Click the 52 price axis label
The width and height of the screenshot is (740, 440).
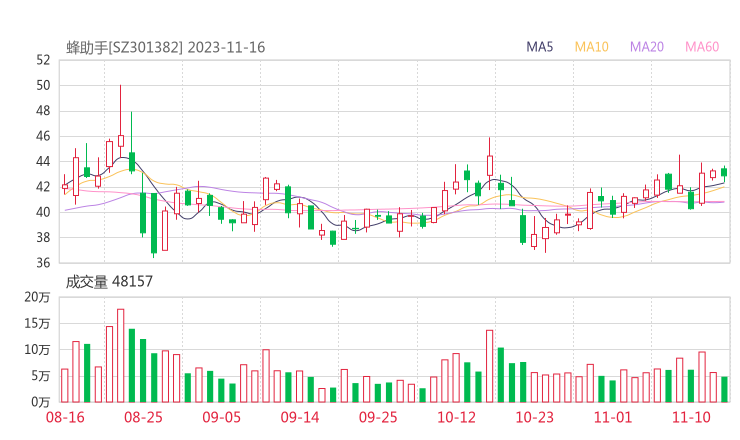pos(43,60)
